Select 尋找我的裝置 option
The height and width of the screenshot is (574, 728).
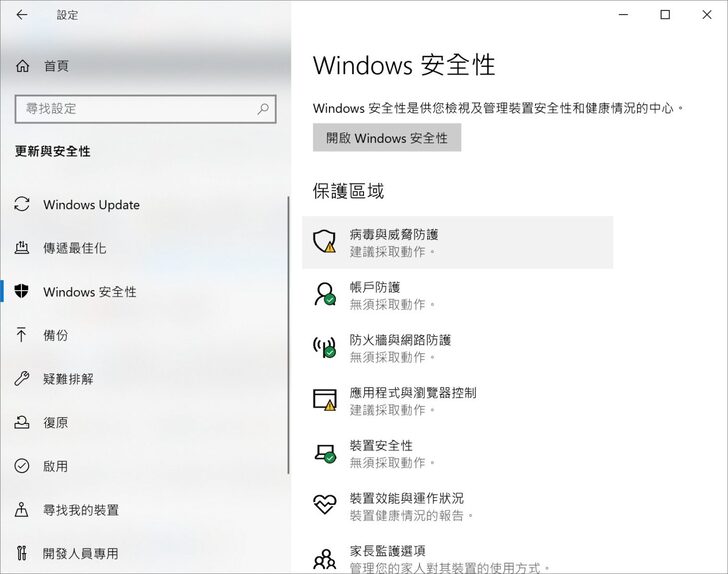tap(144, 510)
